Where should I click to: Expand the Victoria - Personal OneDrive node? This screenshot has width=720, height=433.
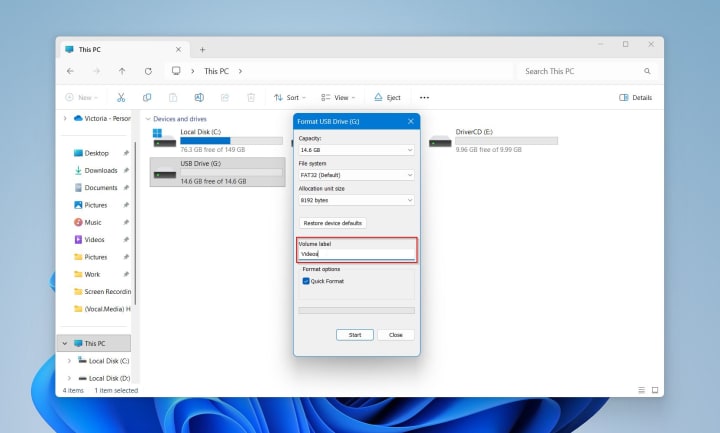pyautogui.click(x=65, y=118)
